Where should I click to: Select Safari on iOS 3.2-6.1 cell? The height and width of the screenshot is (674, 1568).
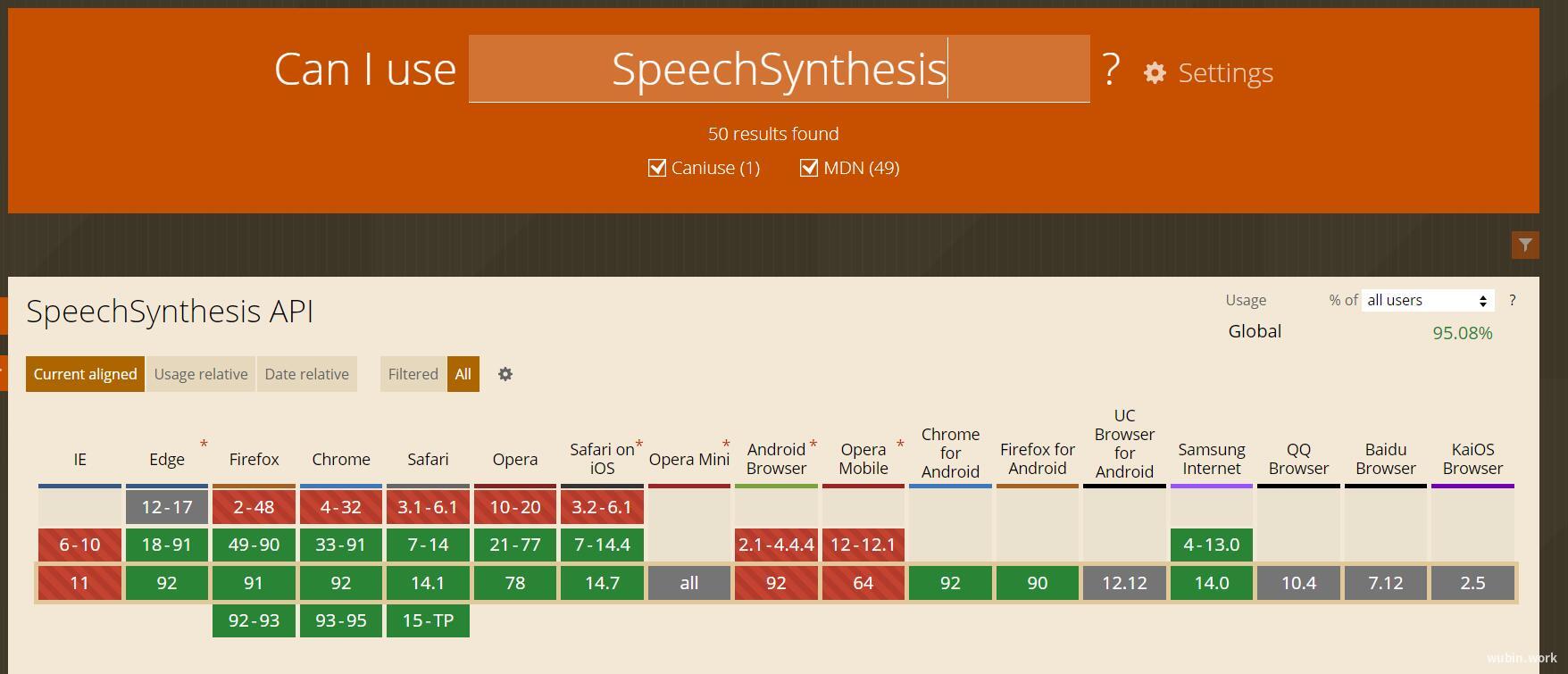point(602,507)
